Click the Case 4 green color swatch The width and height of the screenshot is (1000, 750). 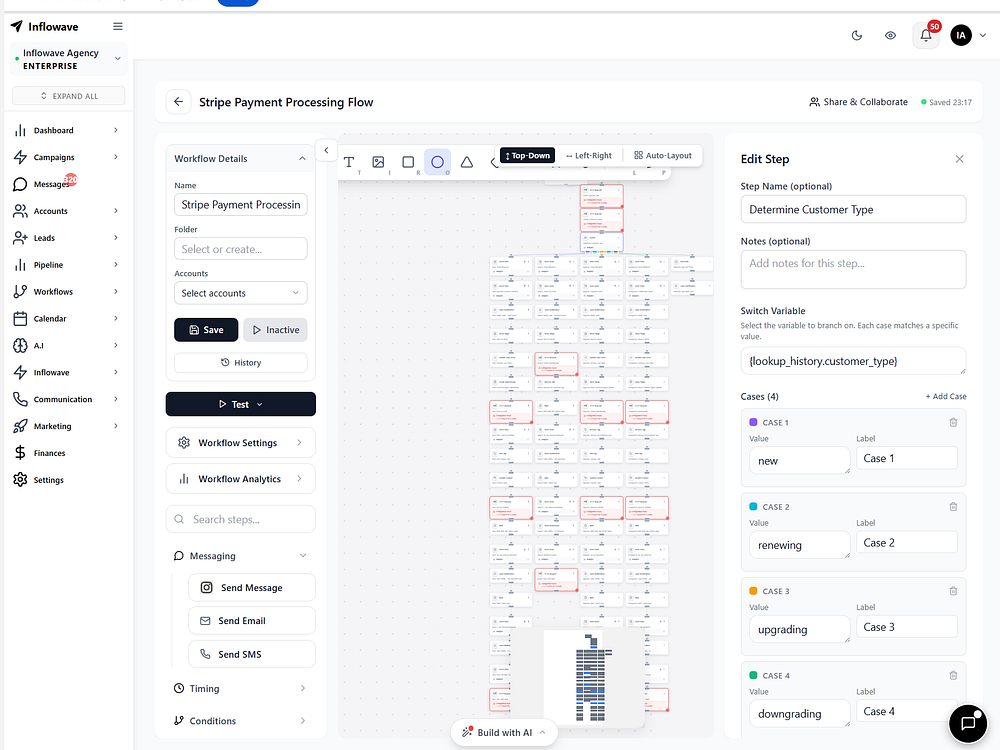coord(753,675)
